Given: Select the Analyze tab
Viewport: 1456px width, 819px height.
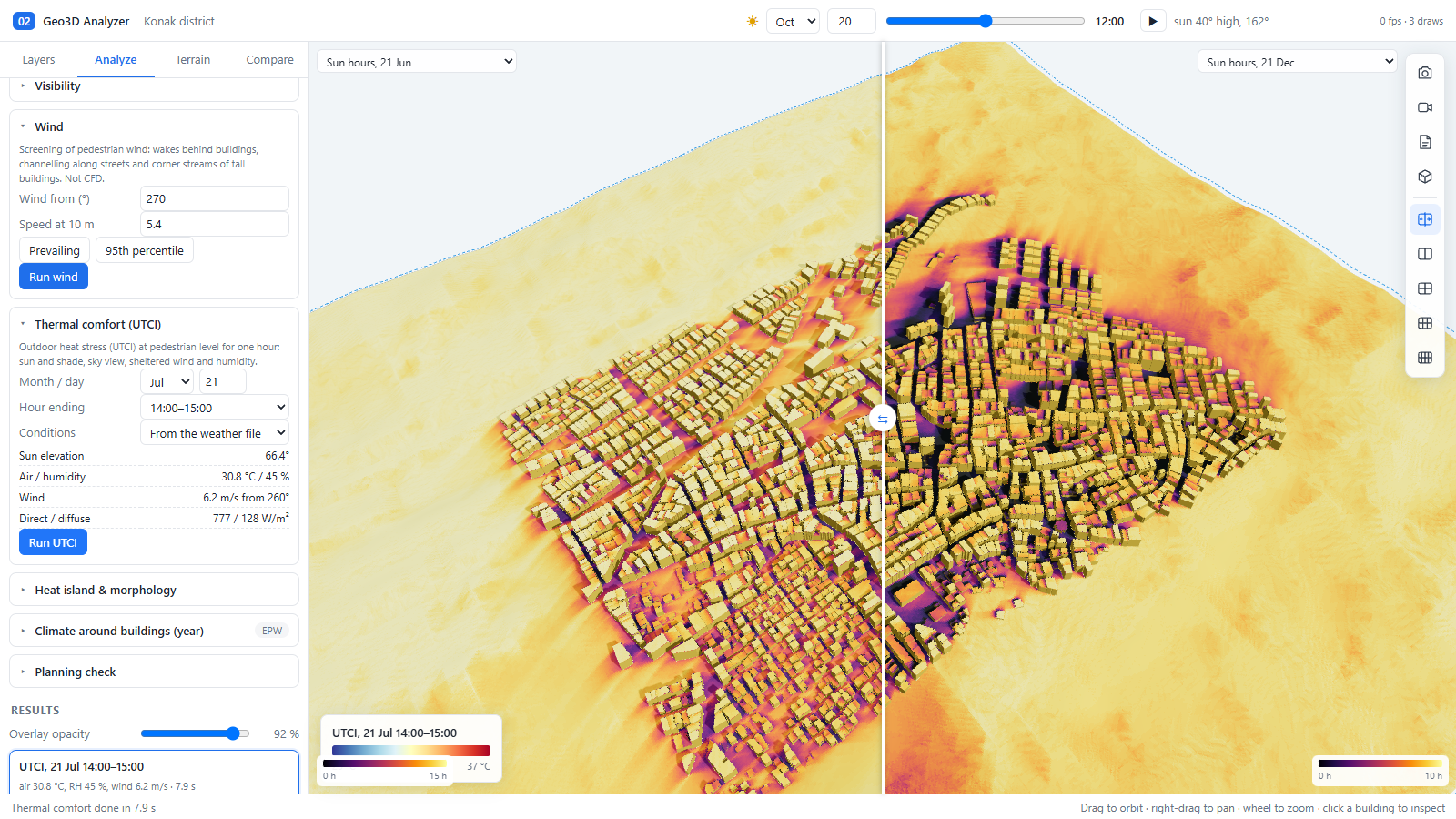Looking at the screenshot, I should (x=116, y=60).
